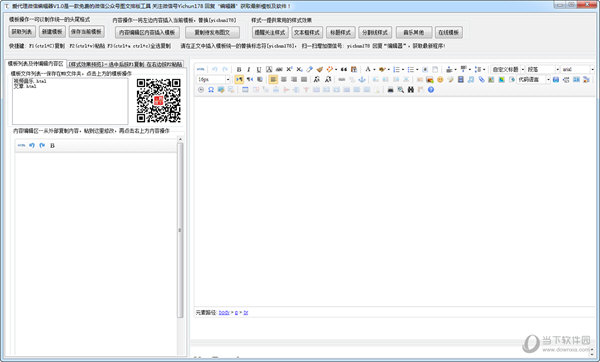
Task: Align text left in the main editor
Action: [x=273, y=80]
